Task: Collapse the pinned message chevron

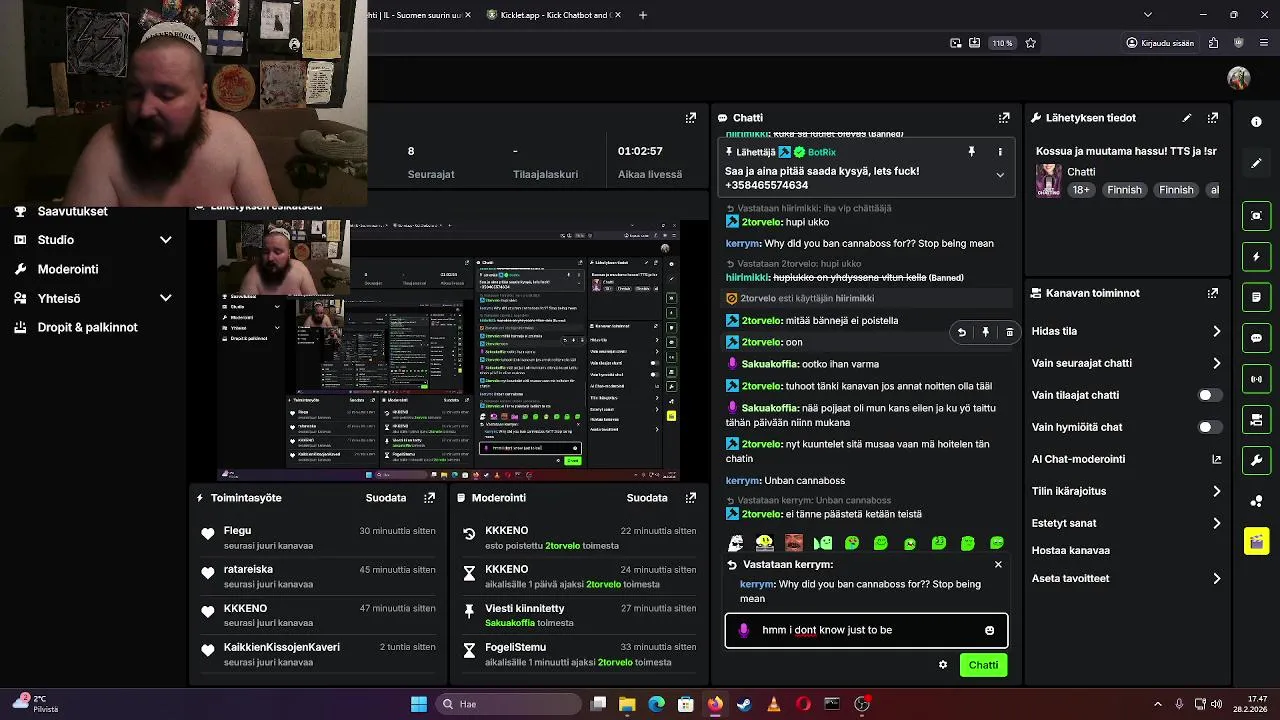Action: pyautogui.click(x=1000, y=175)
